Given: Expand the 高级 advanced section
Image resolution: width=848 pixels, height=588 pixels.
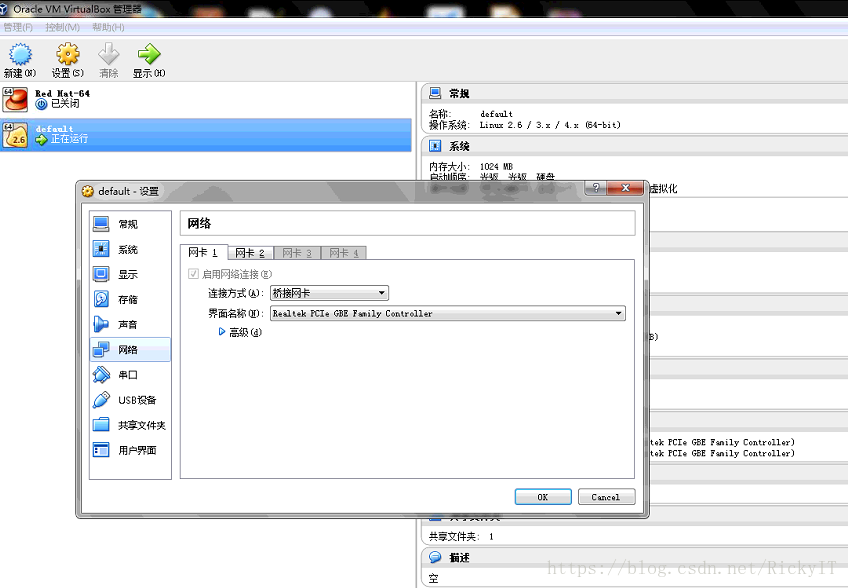Looking at the screenshot, I should pyautogui.click(x=222, y=332).
